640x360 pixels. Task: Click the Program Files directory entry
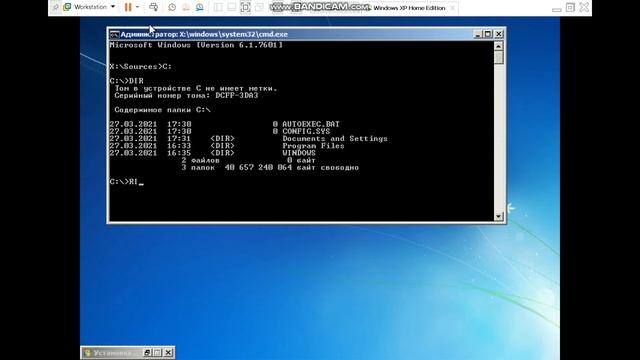(x=313, y=146)
